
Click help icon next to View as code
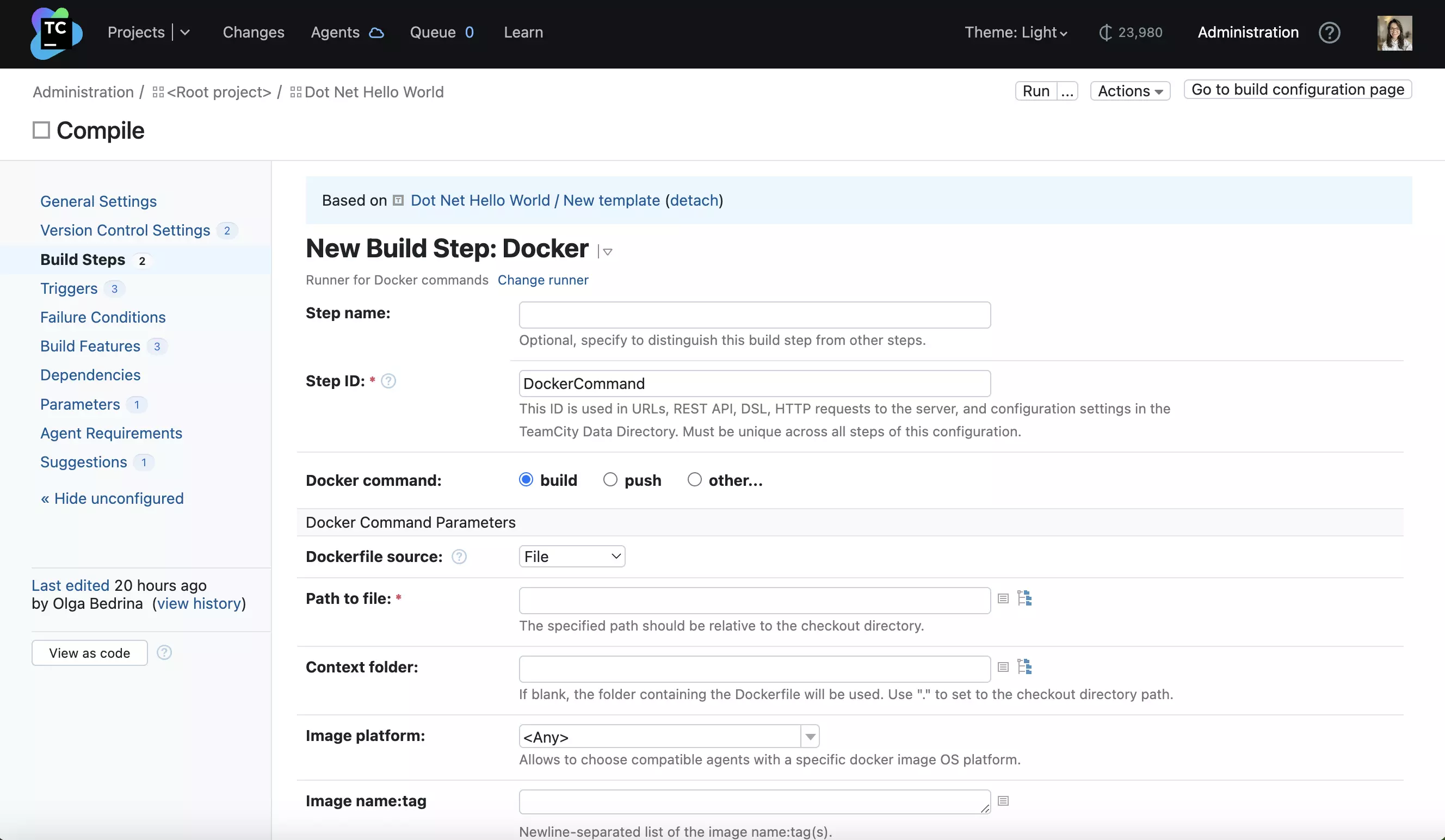[x=164, y=652]
